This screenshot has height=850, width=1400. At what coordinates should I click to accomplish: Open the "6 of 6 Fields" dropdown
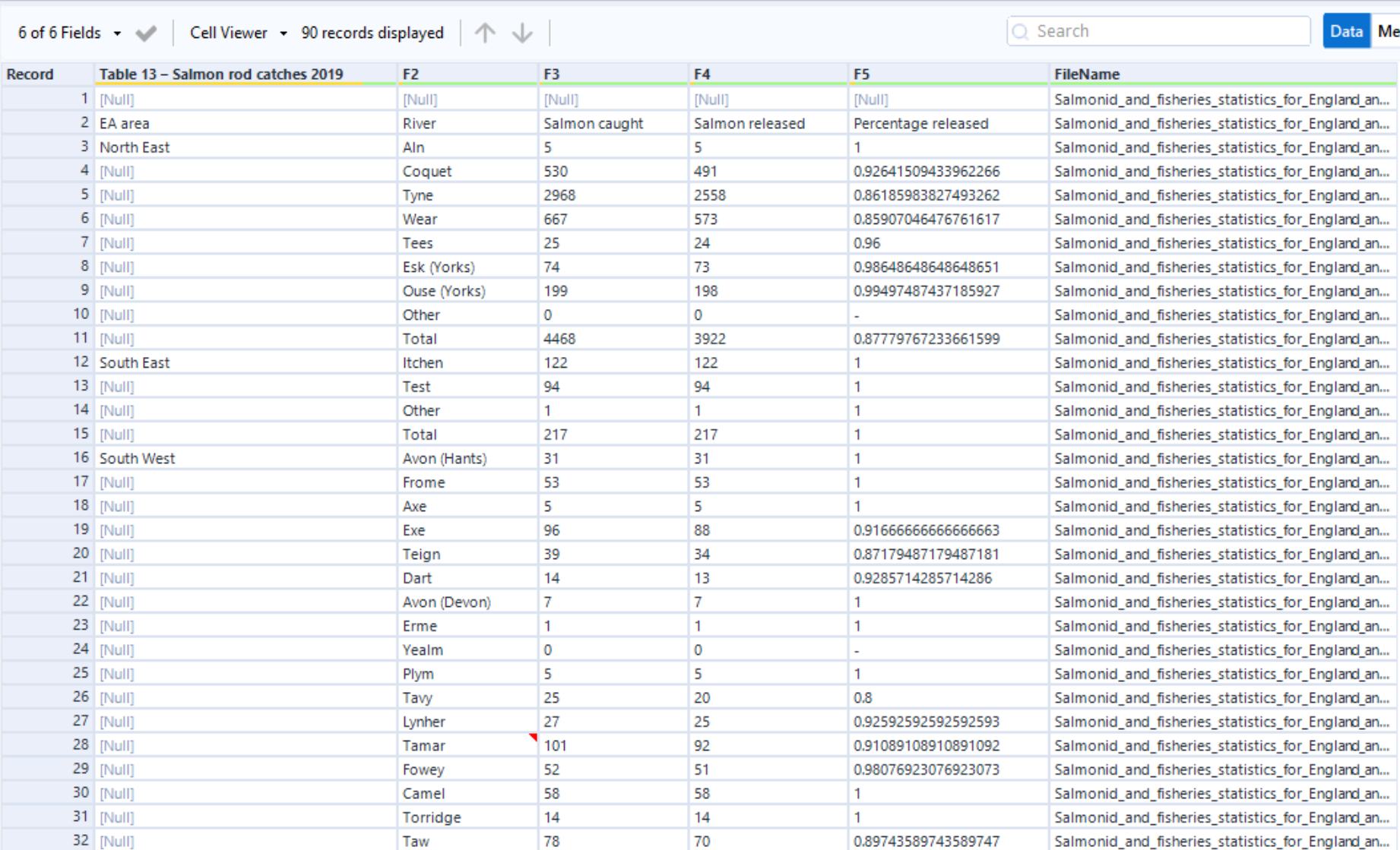pyautogui.click(x=70, y=33)
